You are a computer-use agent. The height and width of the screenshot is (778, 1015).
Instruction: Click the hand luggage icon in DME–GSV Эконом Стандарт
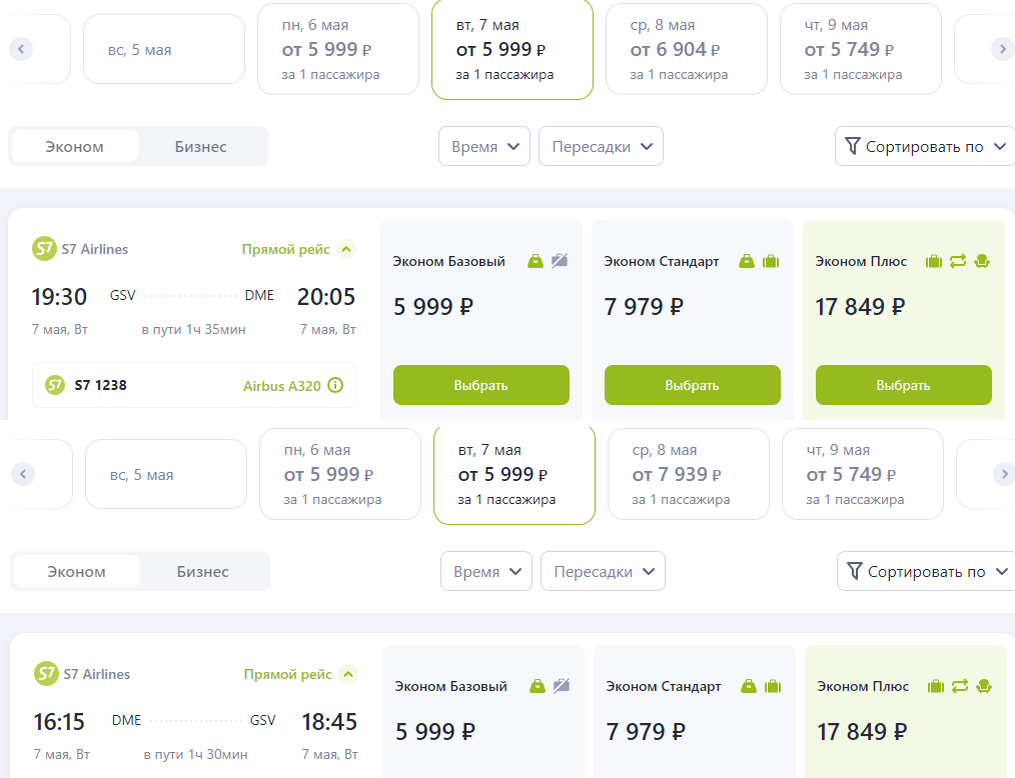[x=748, y=685]
